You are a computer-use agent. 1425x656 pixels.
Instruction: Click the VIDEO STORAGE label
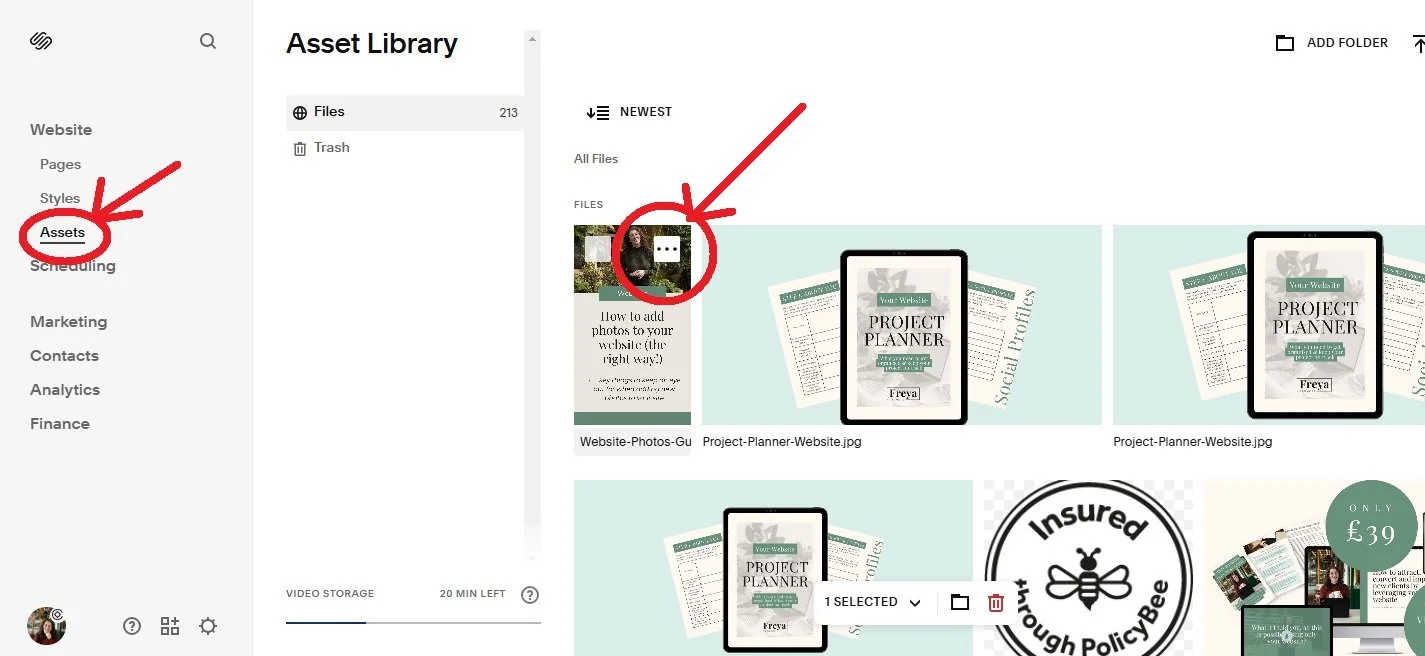coord(330,594)
